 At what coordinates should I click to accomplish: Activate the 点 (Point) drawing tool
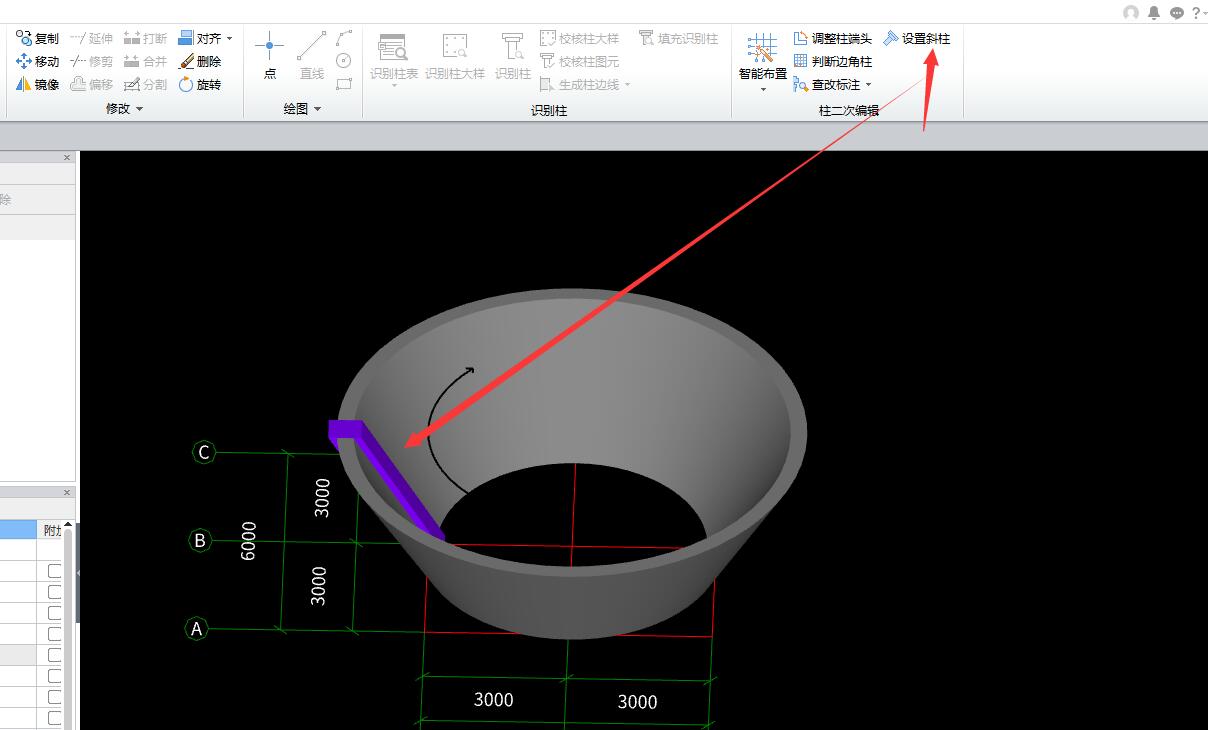pos(270,56)
